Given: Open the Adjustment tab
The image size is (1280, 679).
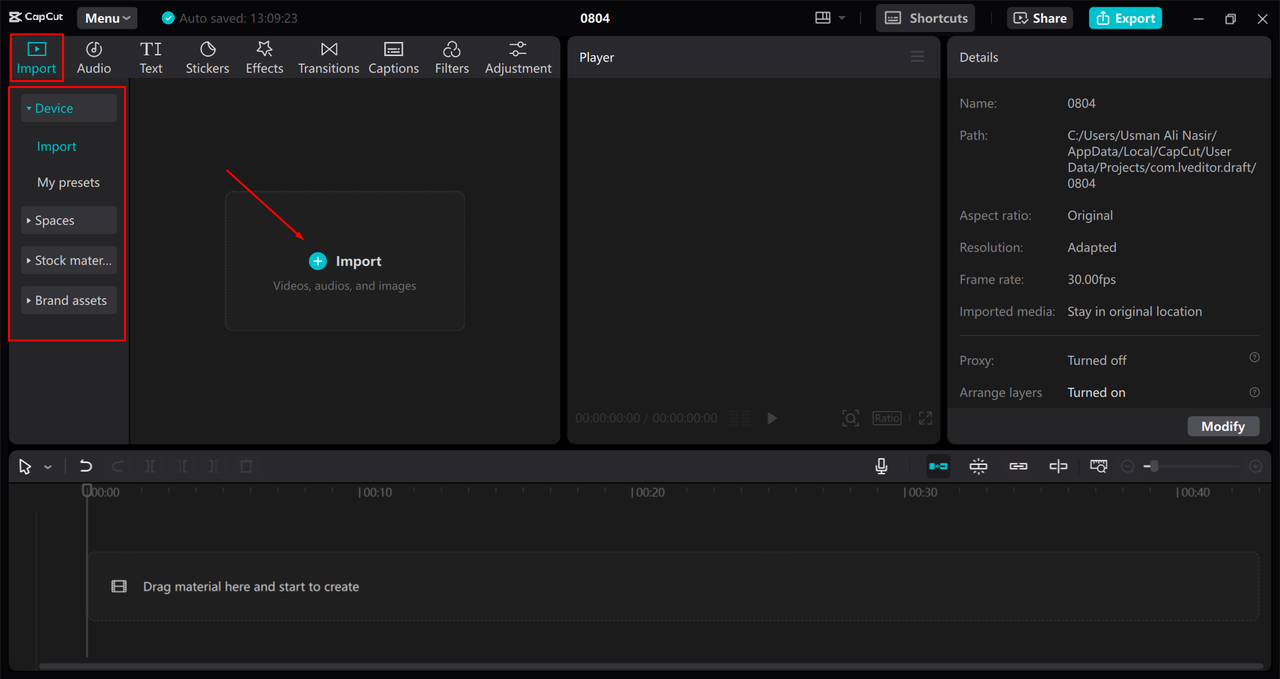Looking at the screenshot, I should pyautogui.click(x=518, y=58).
